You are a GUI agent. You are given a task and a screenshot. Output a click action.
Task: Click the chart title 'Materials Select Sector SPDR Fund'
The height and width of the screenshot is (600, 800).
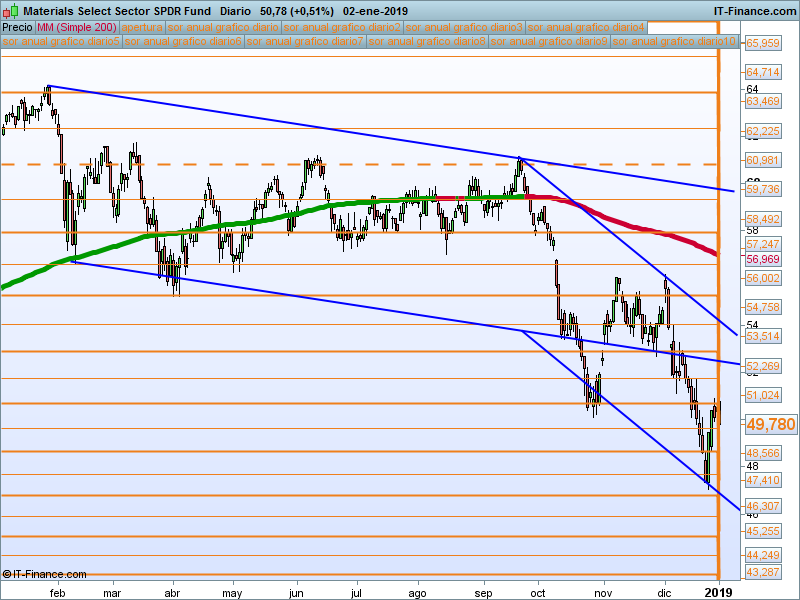pyautogui.click(x=117, y=11)
